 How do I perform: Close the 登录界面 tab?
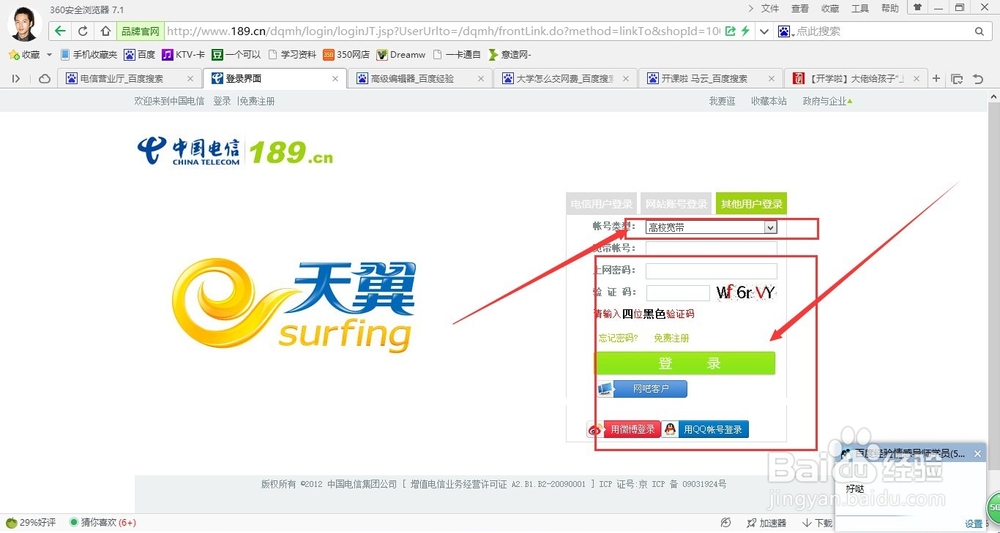coord(335,78)
